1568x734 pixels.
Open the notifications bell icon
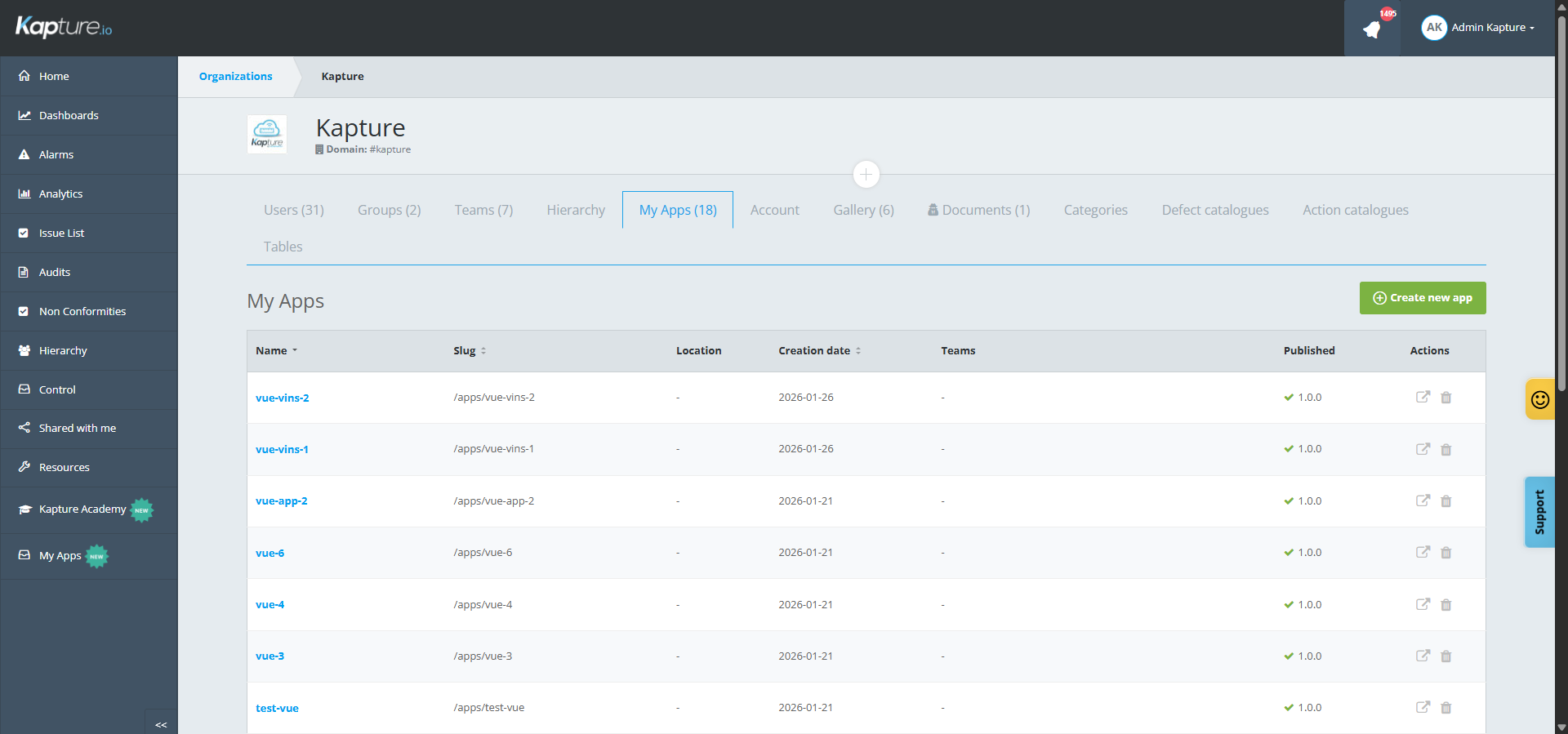[x=1372, y=29]
